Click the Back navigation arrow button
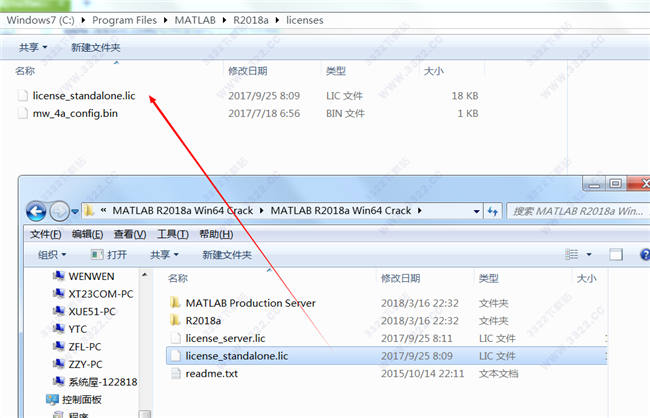 click(x=36, y=211)
